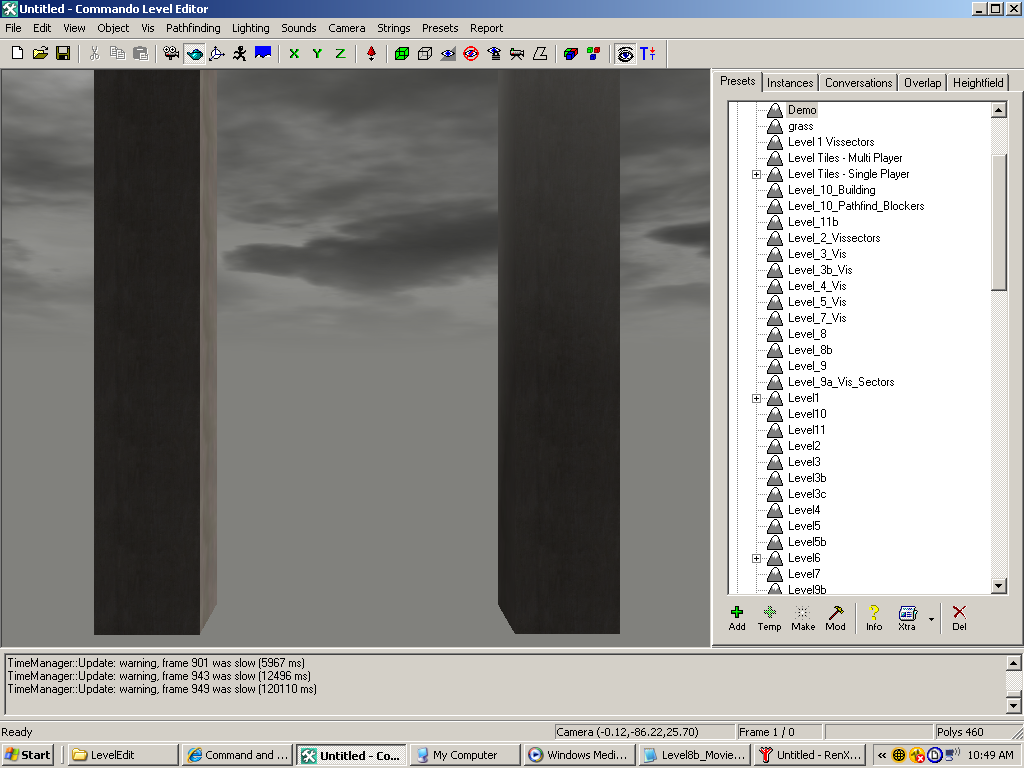Toggle the X axis restriction button
Image resolution: width=1024 pixels, height=768 pixels.
[x=294, y=53]
